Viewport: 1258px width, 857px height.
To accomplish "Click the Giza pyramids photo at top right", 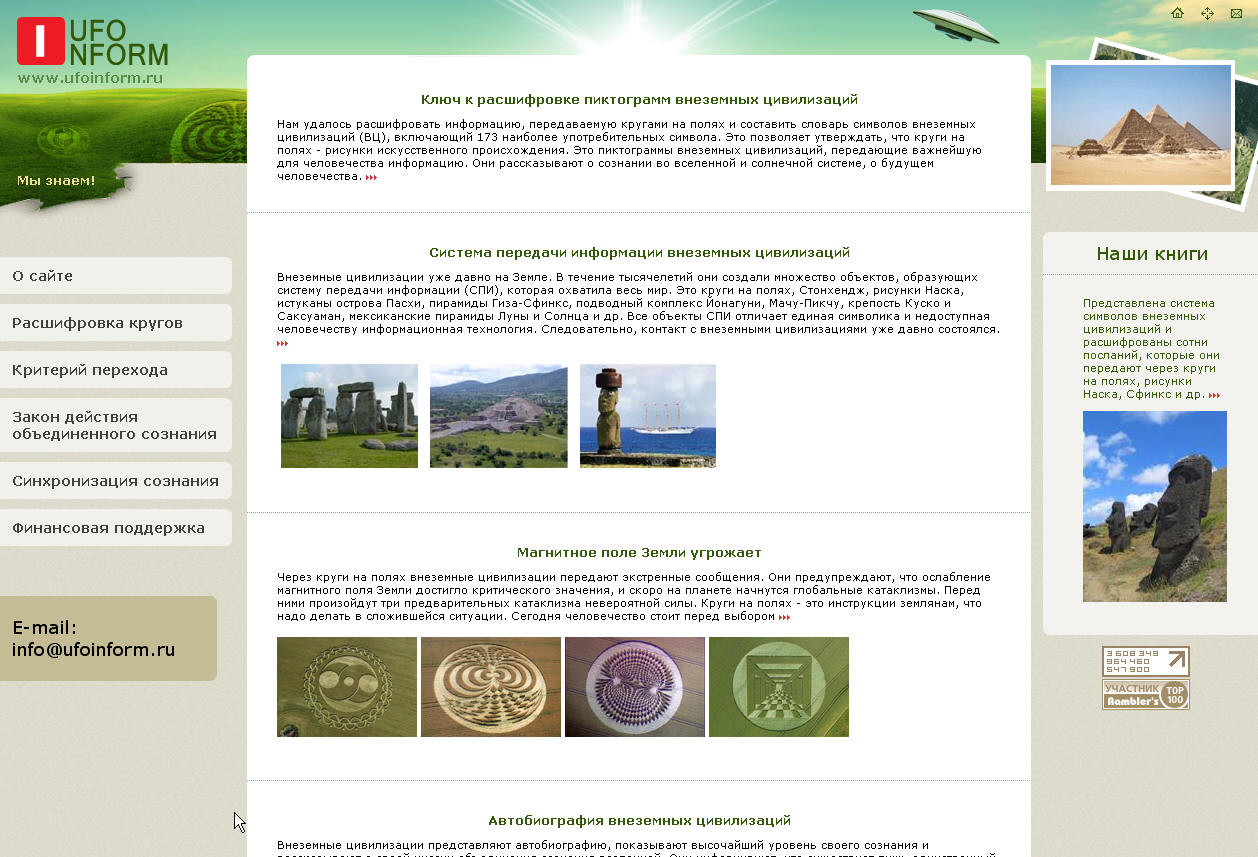I will 1141,125.
